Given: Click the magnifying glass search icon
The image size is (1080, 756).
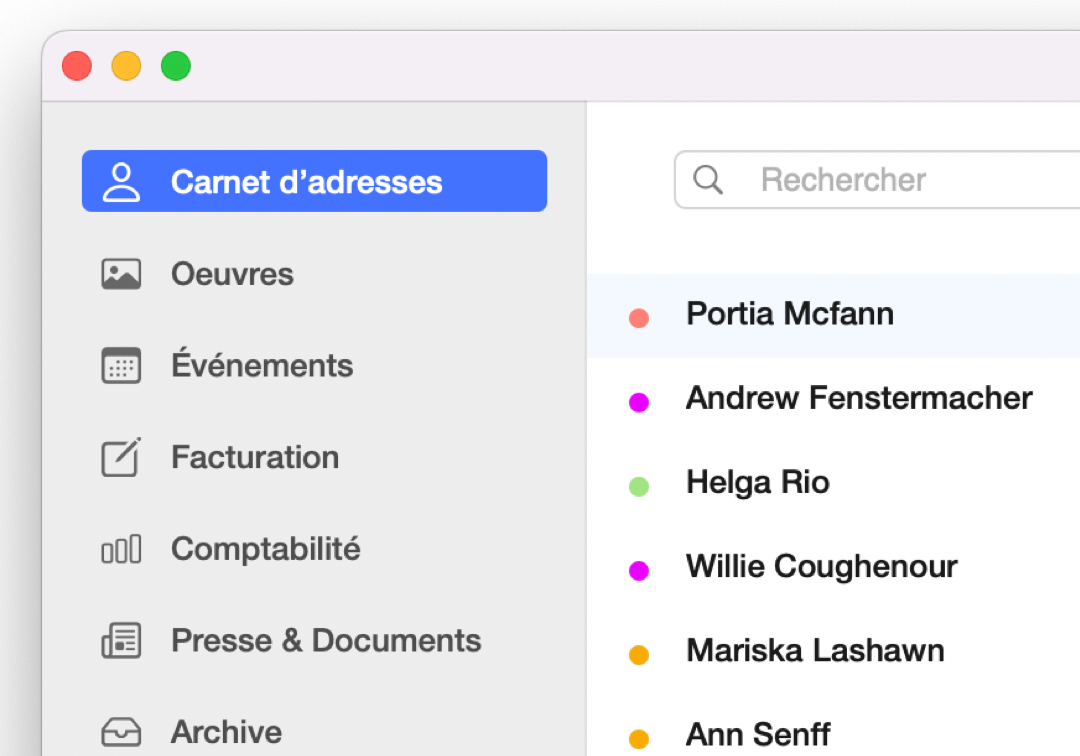Looking at the screenshot, I should point(708,180).
